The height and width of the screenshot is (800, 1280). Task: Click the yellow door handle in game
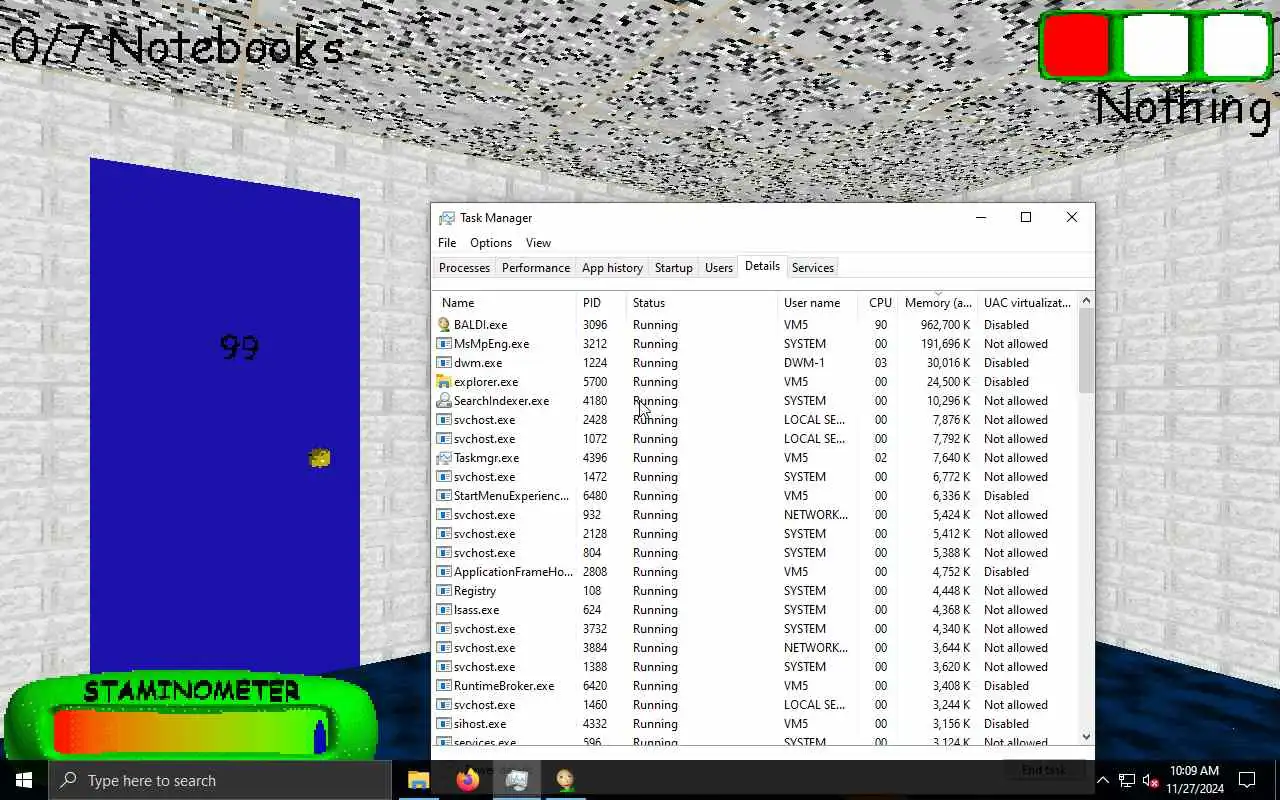[319, 458]
